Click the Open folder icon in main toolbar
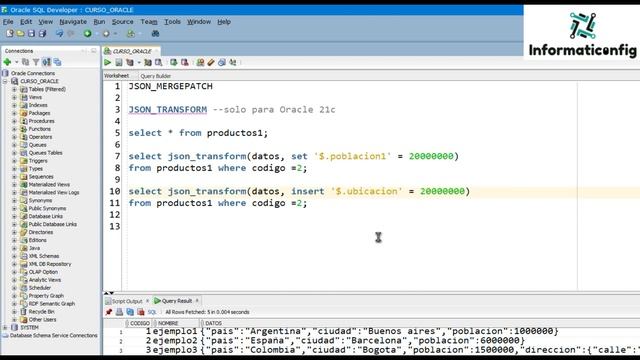This screenshot has height=360, width=640. pos(20,33)
